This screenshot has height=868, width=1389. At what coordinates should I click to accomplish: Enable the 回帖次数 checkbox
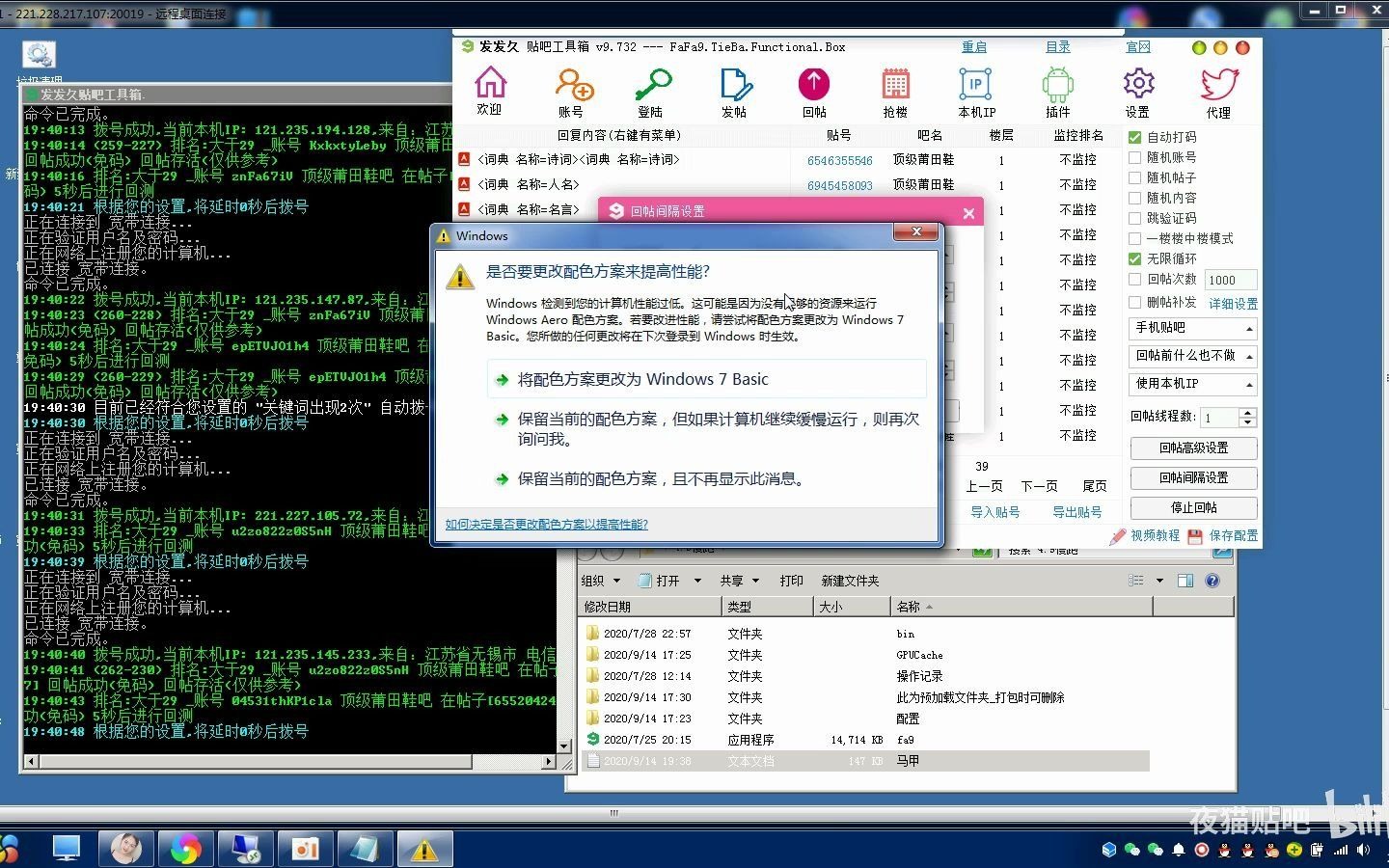[x=1135, y=279]
